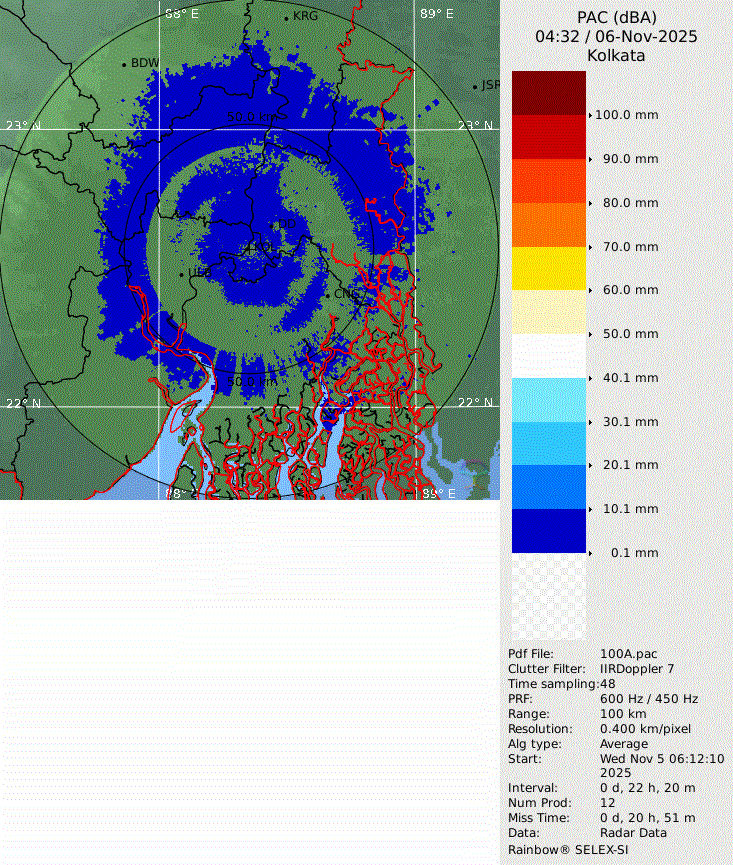
Task: Click the 100A.pac file name text
Action: [x=629, y=654]
